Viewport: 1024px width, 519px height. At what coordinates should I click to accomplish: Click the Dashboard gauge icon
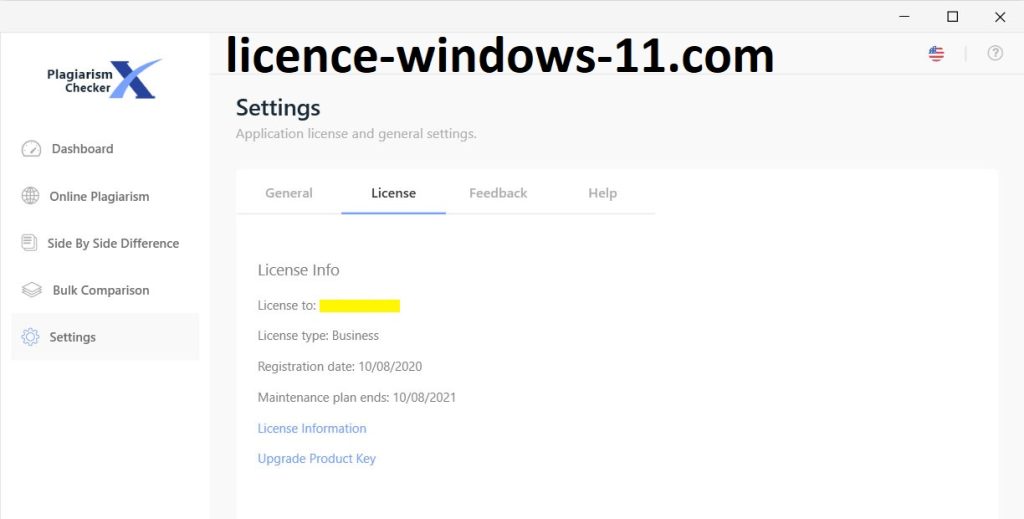[x=31, y=149]
